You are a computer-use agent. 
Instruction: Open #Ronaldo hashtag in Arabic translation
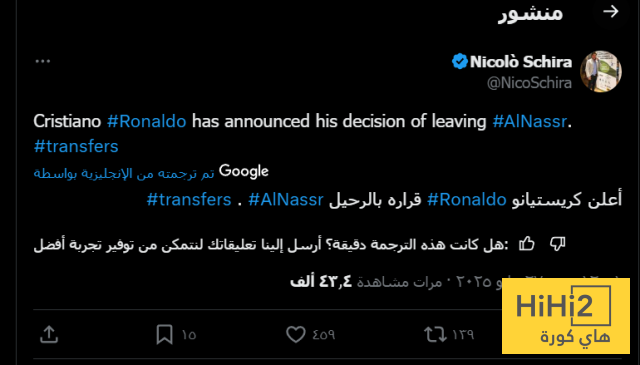pyautogui.click(x=467, y=200)
